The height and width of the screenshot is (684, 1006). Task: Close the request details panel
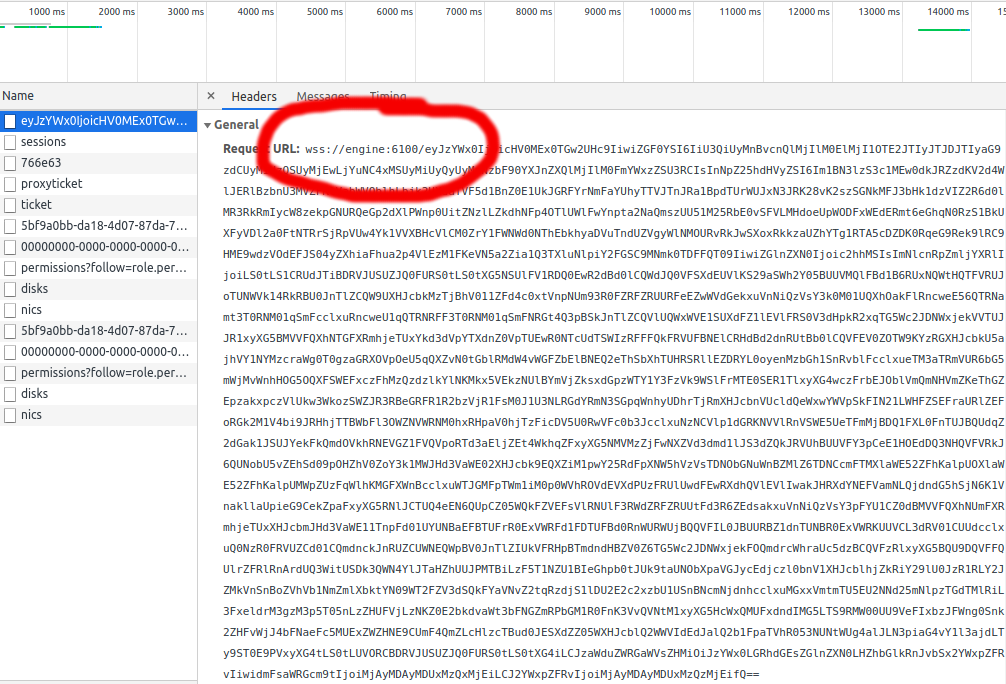click(211, 97)
